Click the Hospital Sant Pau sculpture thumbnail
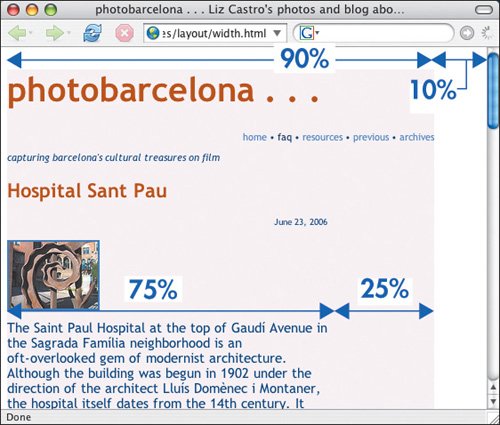 [53, 275]
